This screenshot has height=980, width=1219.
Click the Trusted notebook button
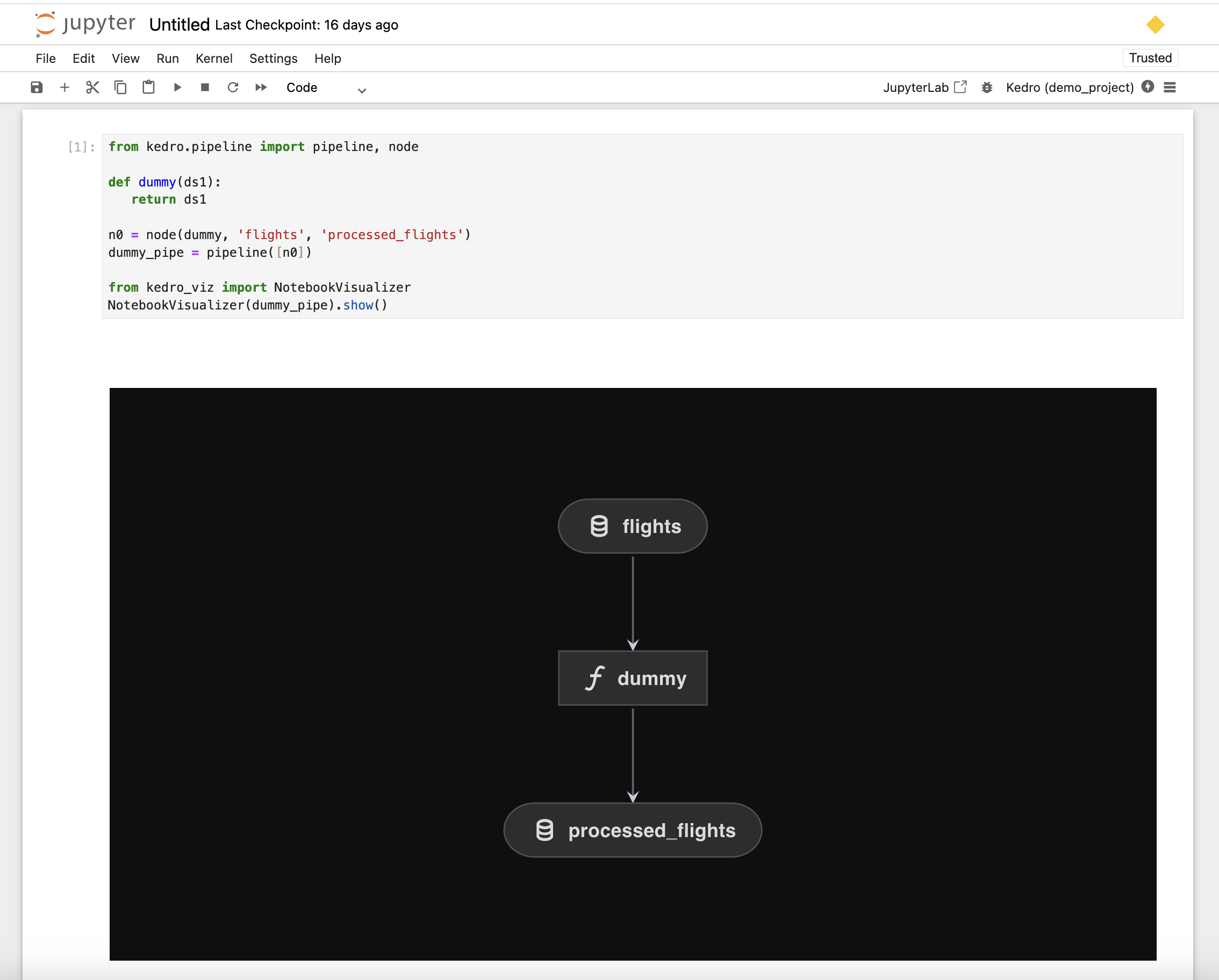coord(1150,58)
